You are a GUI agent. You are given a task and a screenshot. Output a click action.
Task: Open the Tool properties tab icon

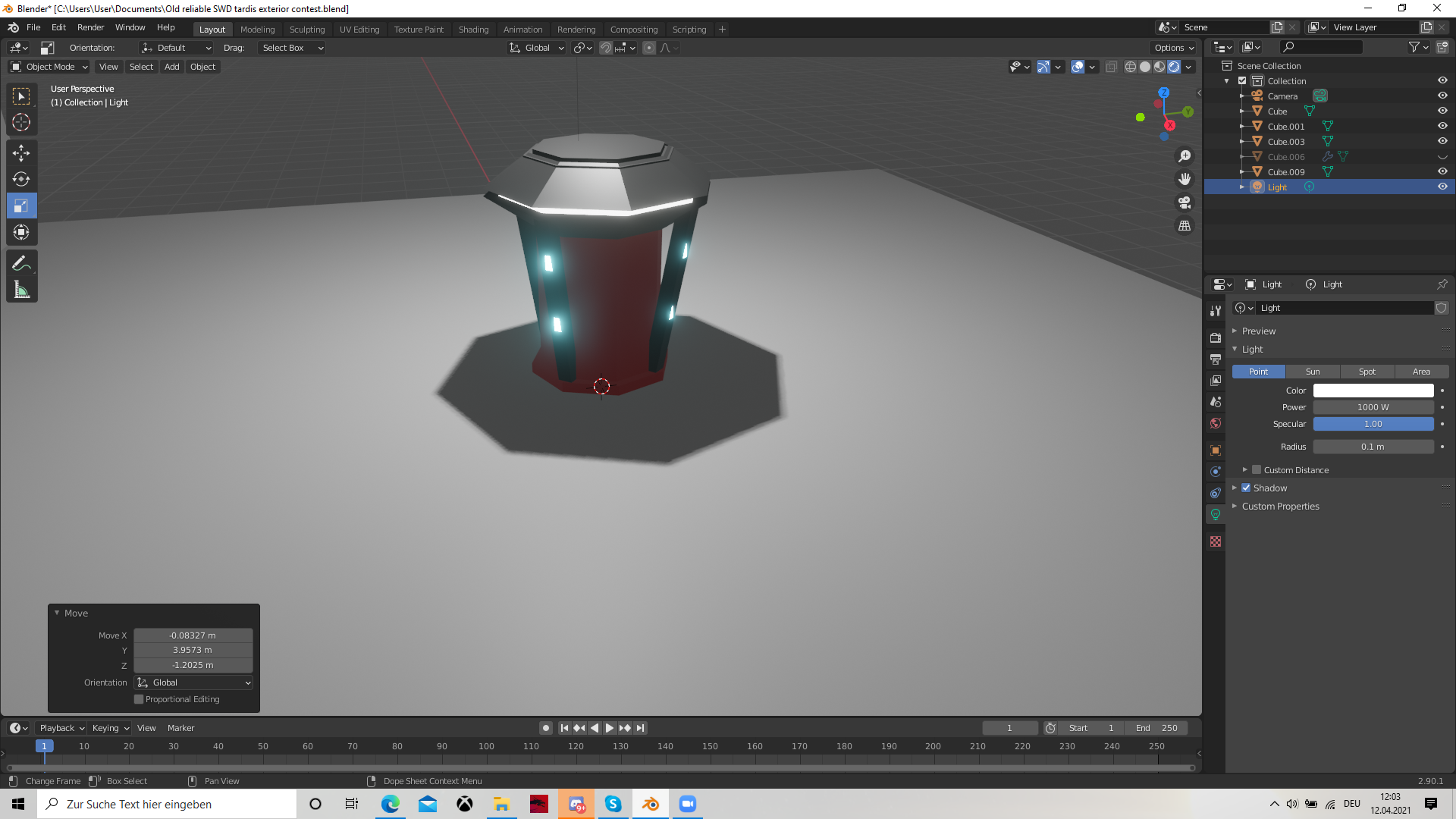pyautogui.click(x=1216, y=310)
